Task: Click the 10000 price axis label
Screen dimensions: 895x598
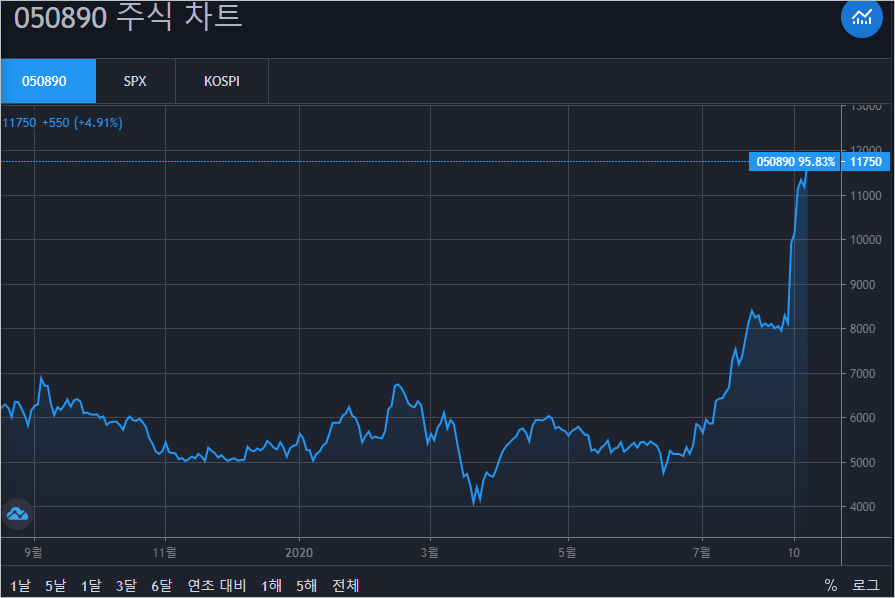Action: [x=866, y=240]
